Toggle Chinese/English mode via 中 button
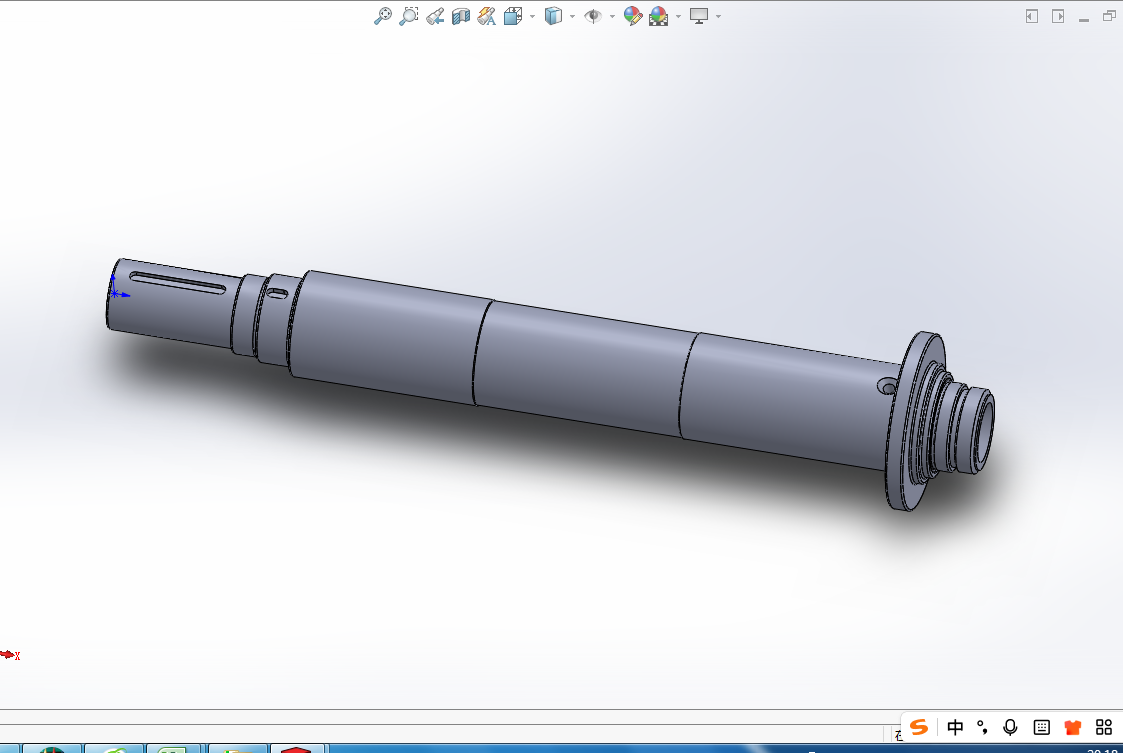Image resolution: width=1123 pixels, height=753 pixels. pyautogui.click(x=955, y=727)
